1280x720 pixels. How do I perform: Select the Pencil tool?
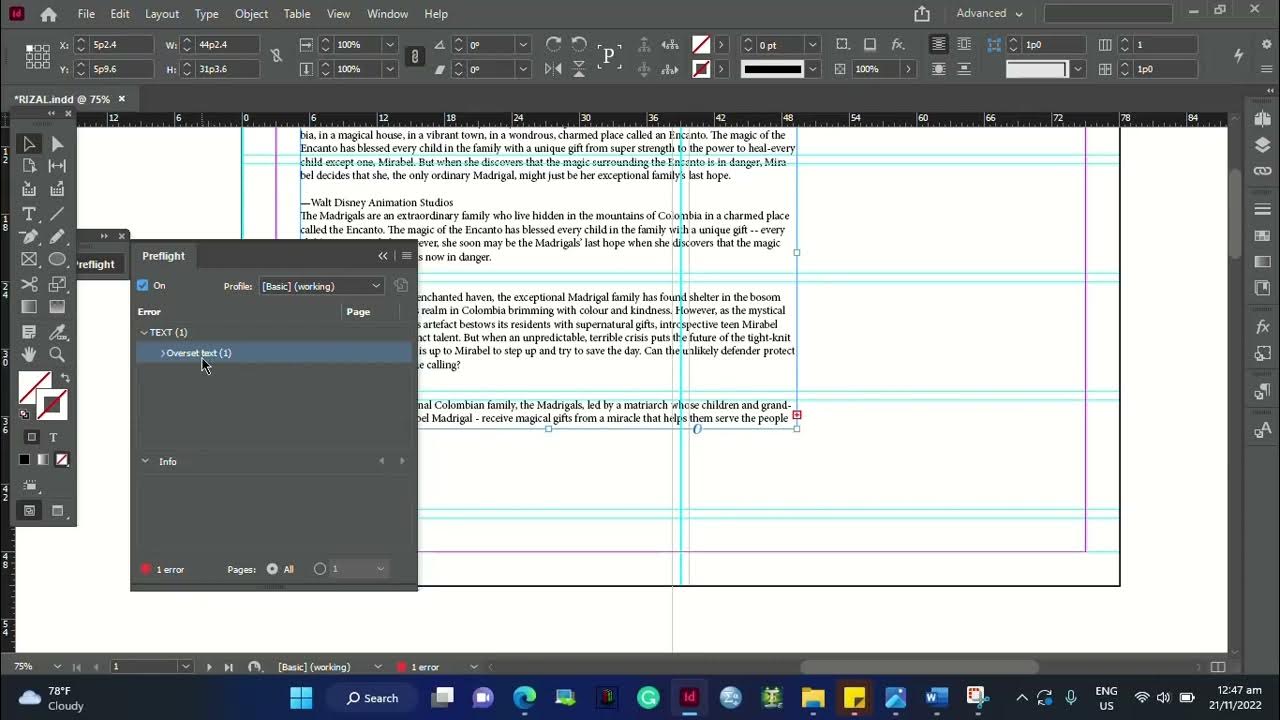(57, 237)
